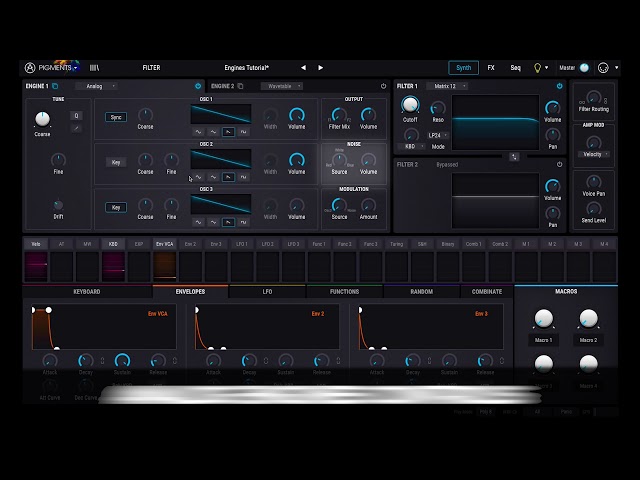
Task: Adjust Macro 1 knob
Action: tap(544, 319)
